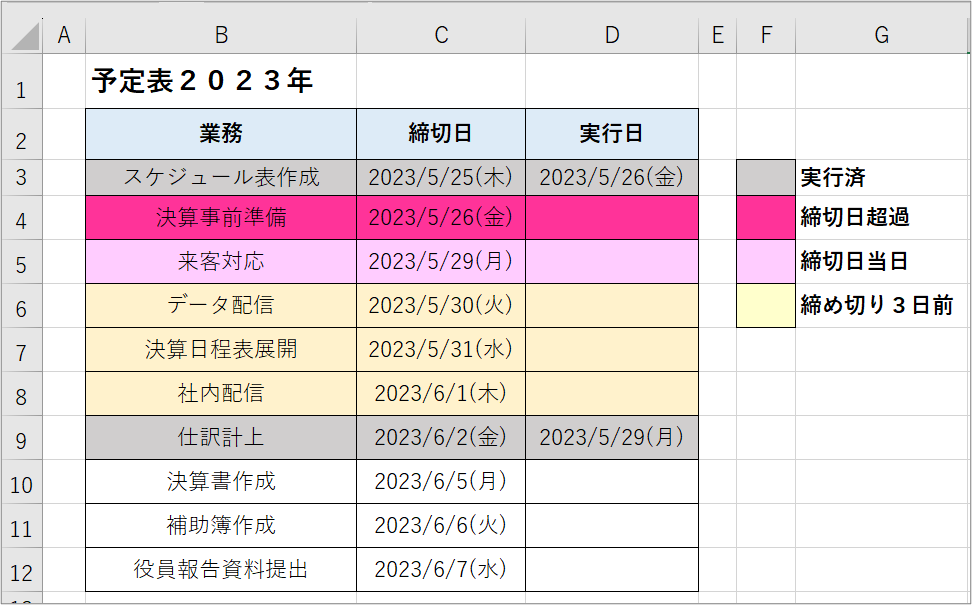This screenshot has height=605, width=972.
Task: Select column G header
Action: point(881,35)
